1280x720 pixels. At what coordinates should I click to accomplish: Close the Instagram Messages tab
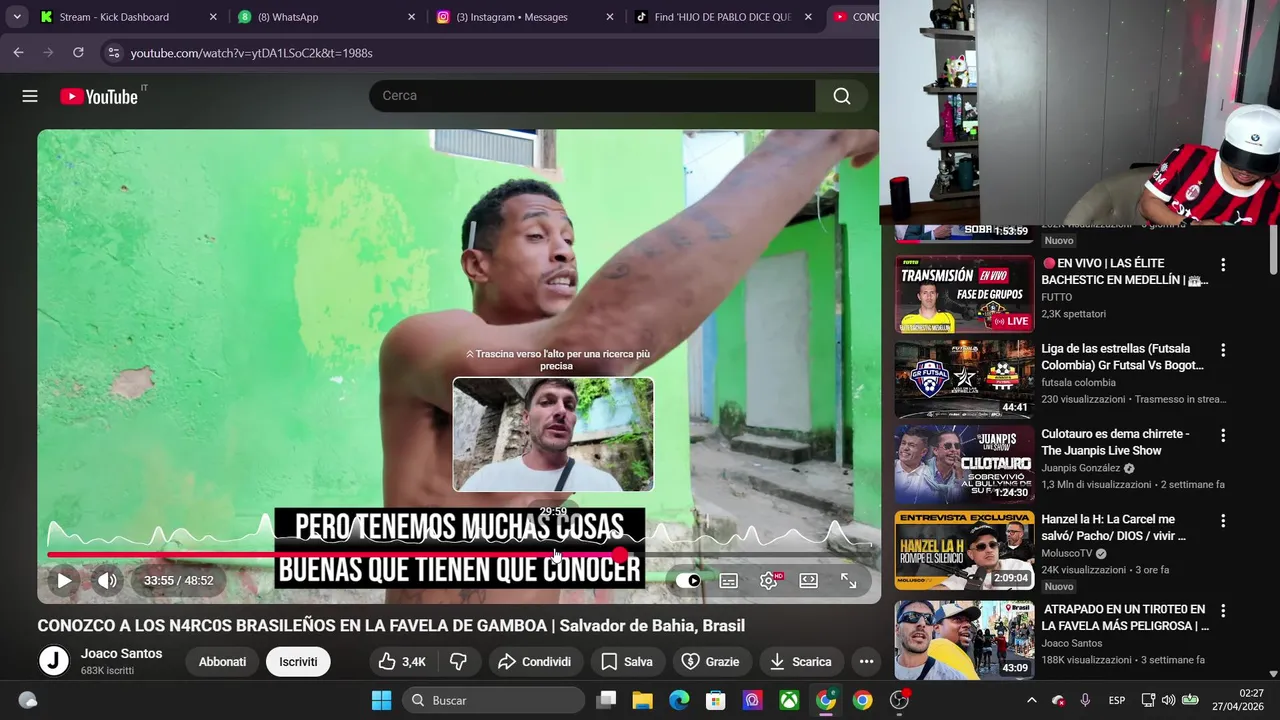(610, 17)
